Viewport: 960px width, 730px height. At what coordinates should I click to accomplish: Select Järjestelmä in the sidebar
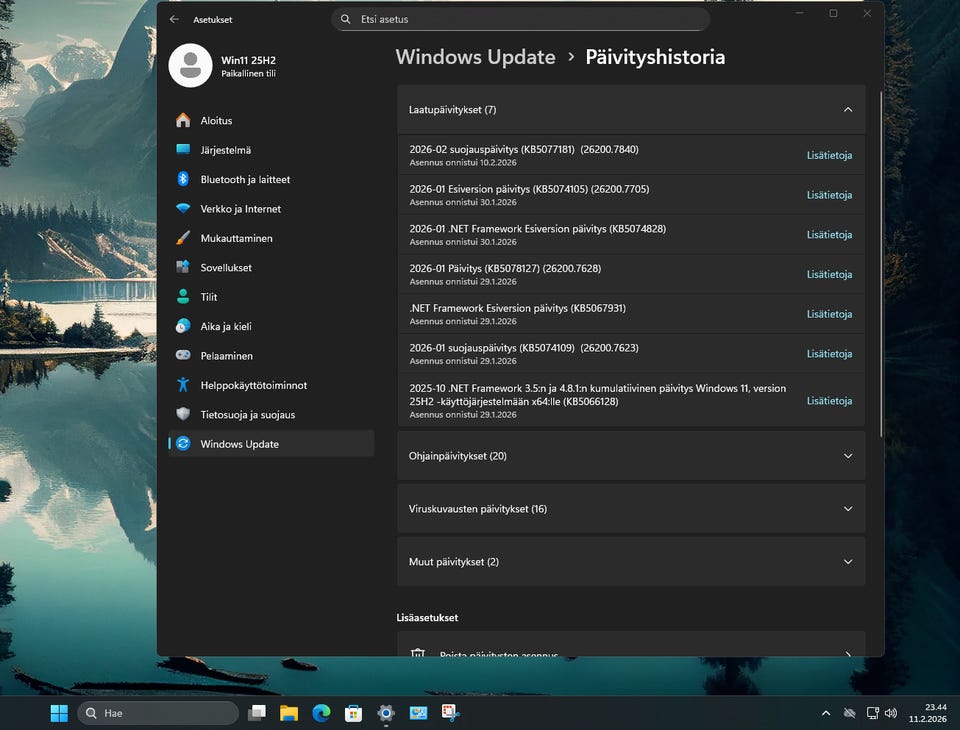[225, 150]
